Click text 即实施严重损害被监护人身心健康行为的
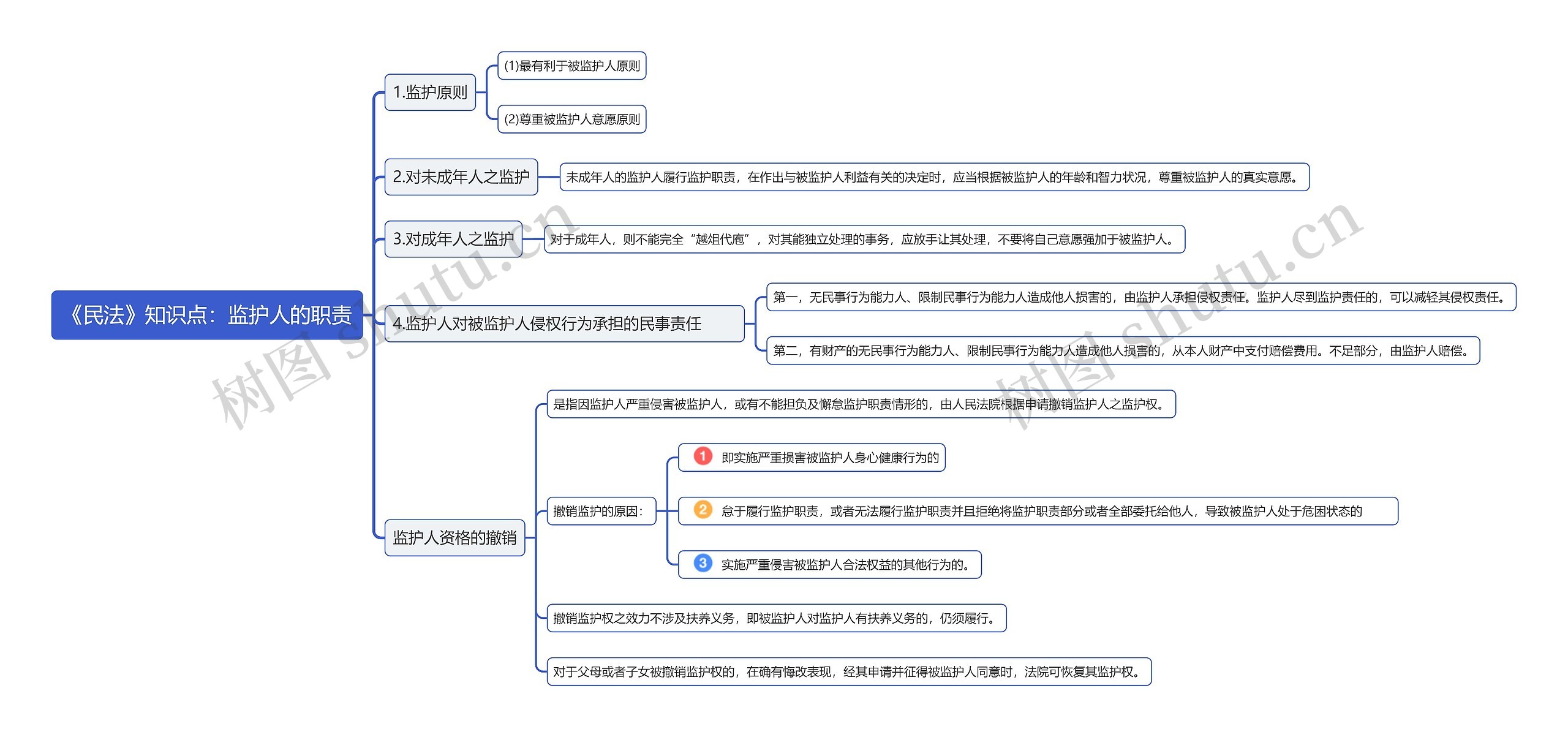The width and height of the screenshot is (1568, 737). 830,458
